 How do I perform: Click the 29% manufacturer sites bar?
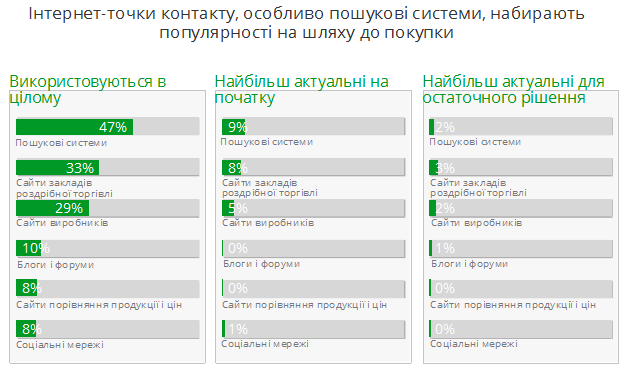tap(107, 208)
